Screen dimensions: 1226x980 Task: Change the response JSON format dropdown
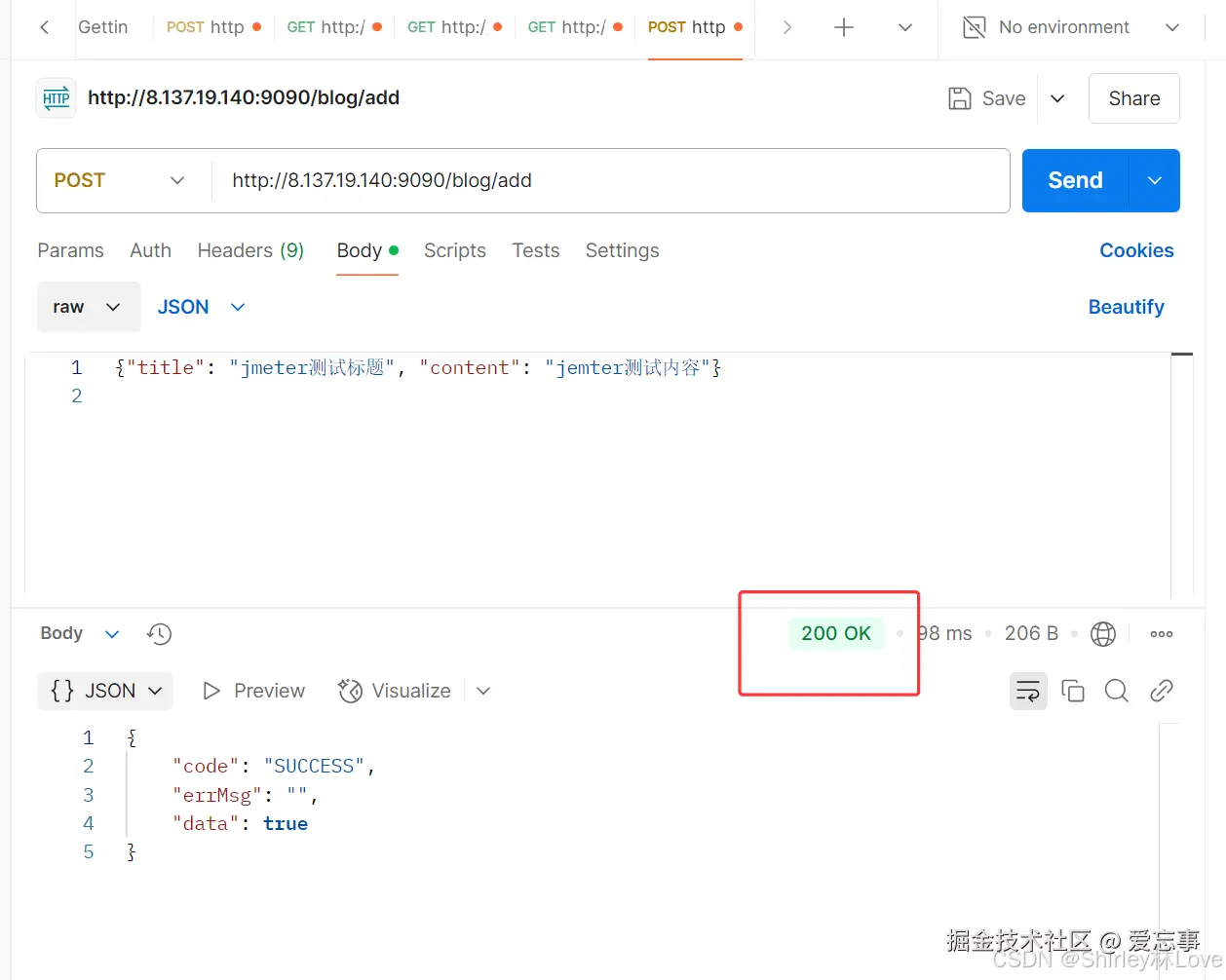tap(105, 691)
